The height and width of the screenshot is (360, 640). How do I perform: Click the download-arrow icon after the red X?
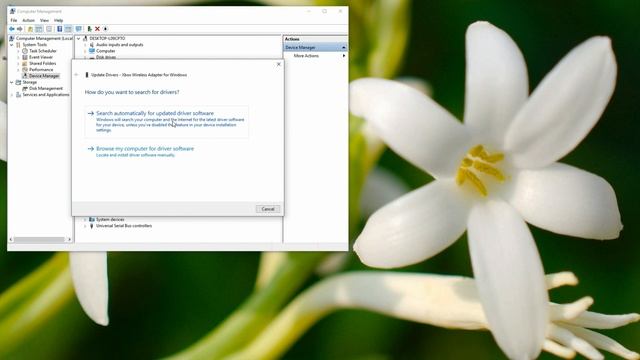(105, 29)
